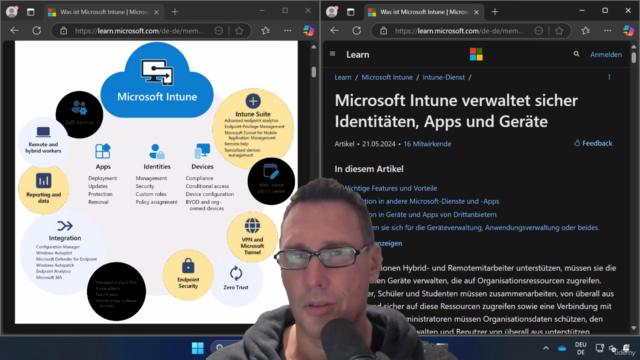The image size is (640, 360).
Task: Open the Intune-Dienst breadcrumb link
Action: (444, 77)
